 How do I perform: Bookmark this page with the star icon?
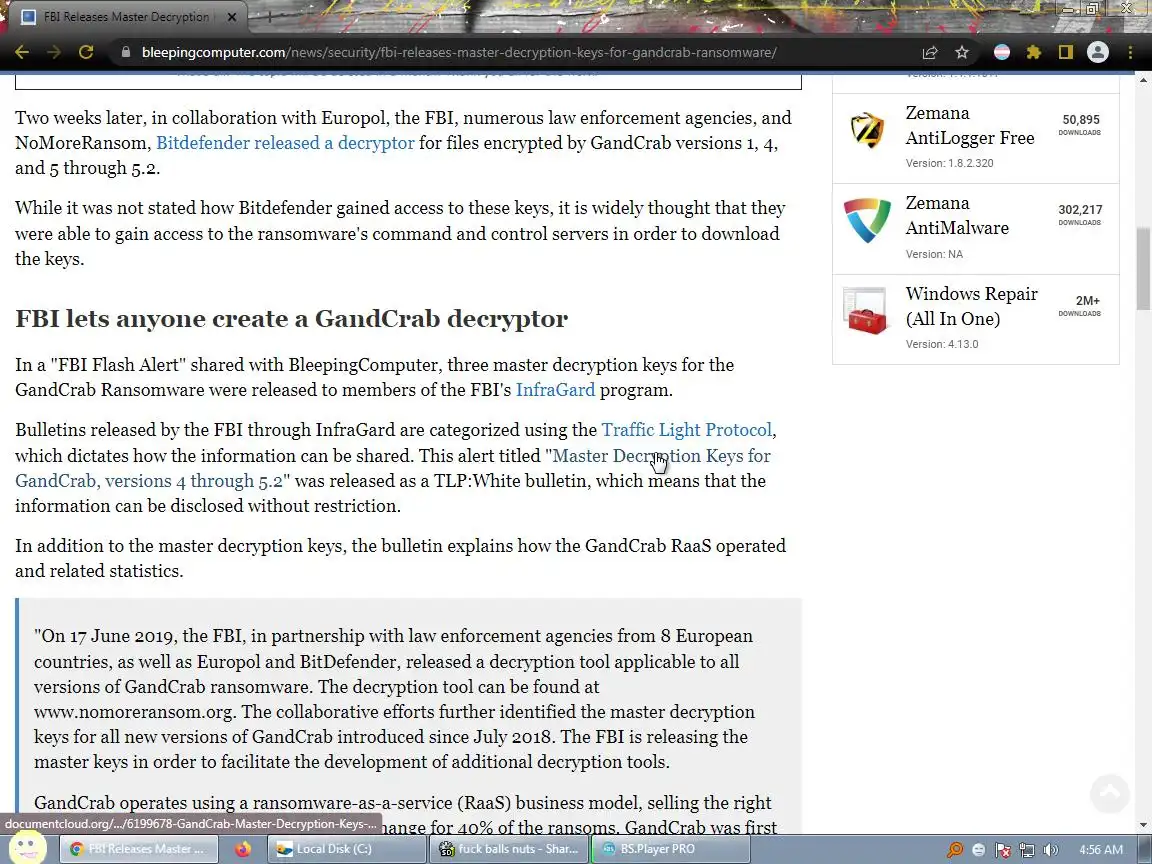point(962,52)
